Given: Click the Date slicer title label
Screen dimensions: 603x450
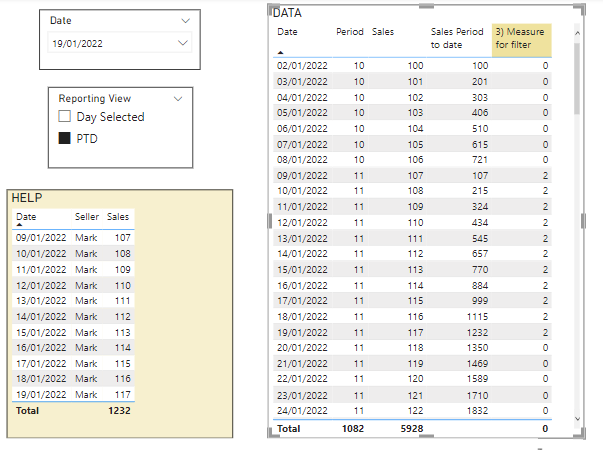Looking at the screenshot, I should (x=61, y=20).
